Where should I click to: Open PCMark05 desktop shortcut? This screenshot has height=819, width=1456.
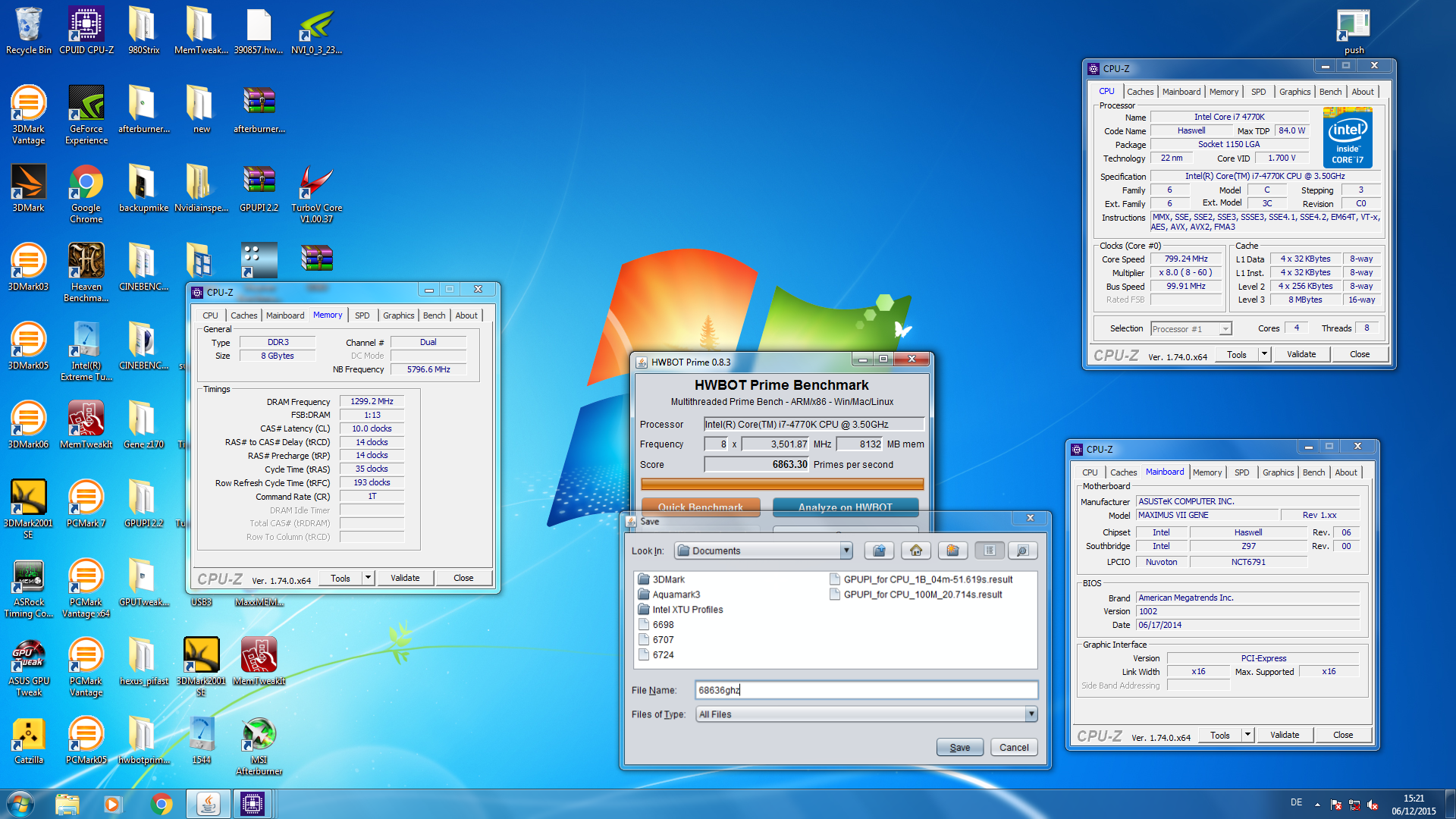point(86,741)
